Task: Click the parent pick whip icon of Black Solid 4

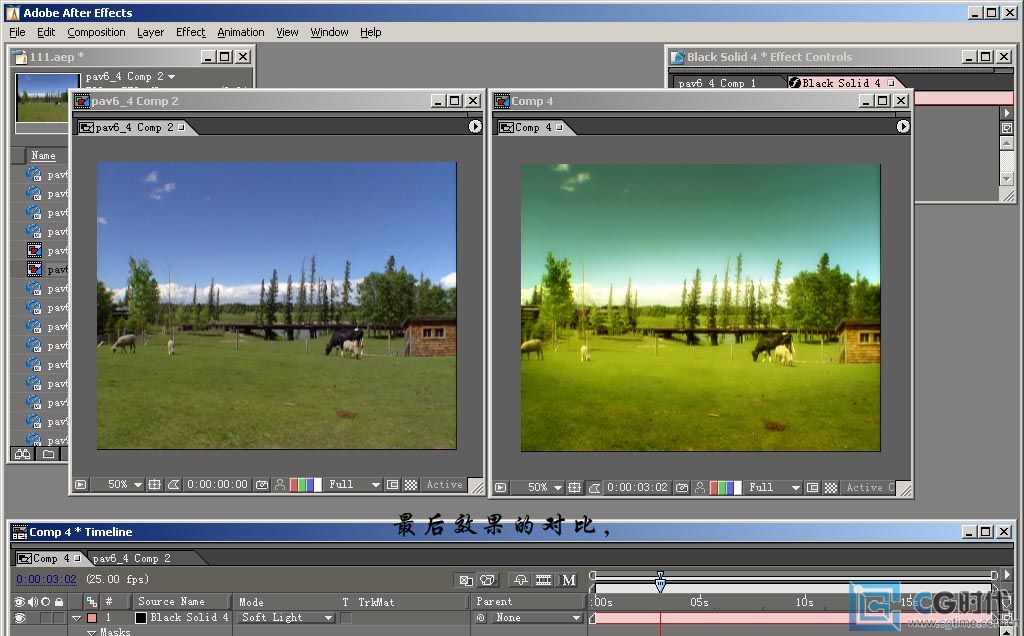Action: (x=481, y=618)
